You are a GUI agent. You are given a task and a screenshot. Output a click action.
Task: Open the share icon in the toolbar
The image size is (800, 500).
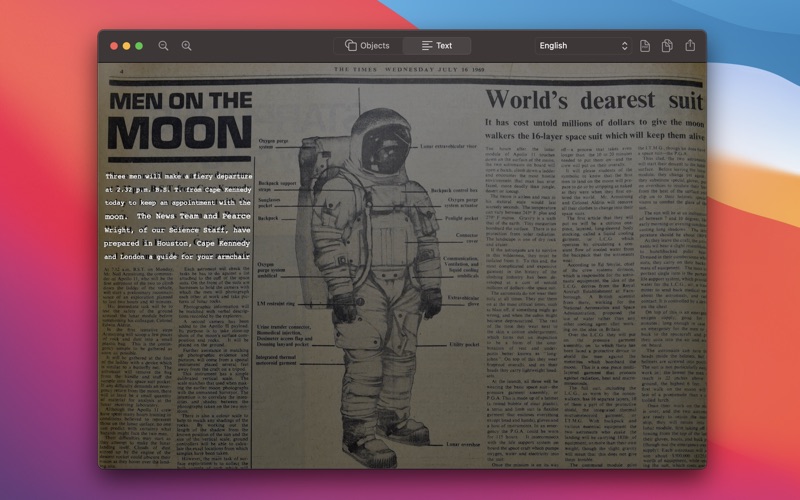pyautogui.click(x=690, y=45)
